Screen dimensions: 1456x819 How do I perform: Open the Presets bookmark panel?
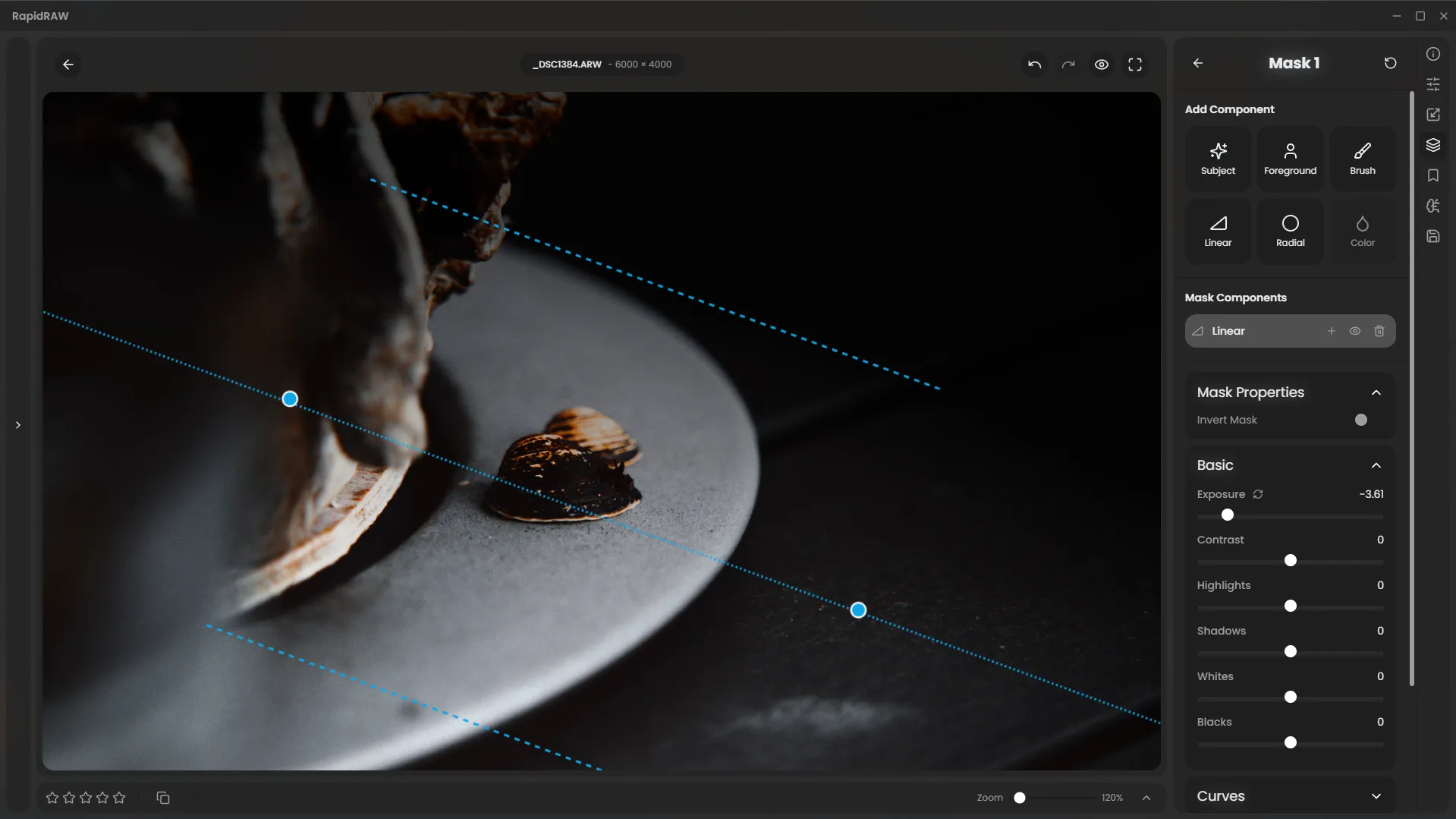[x=1433, y=175]
